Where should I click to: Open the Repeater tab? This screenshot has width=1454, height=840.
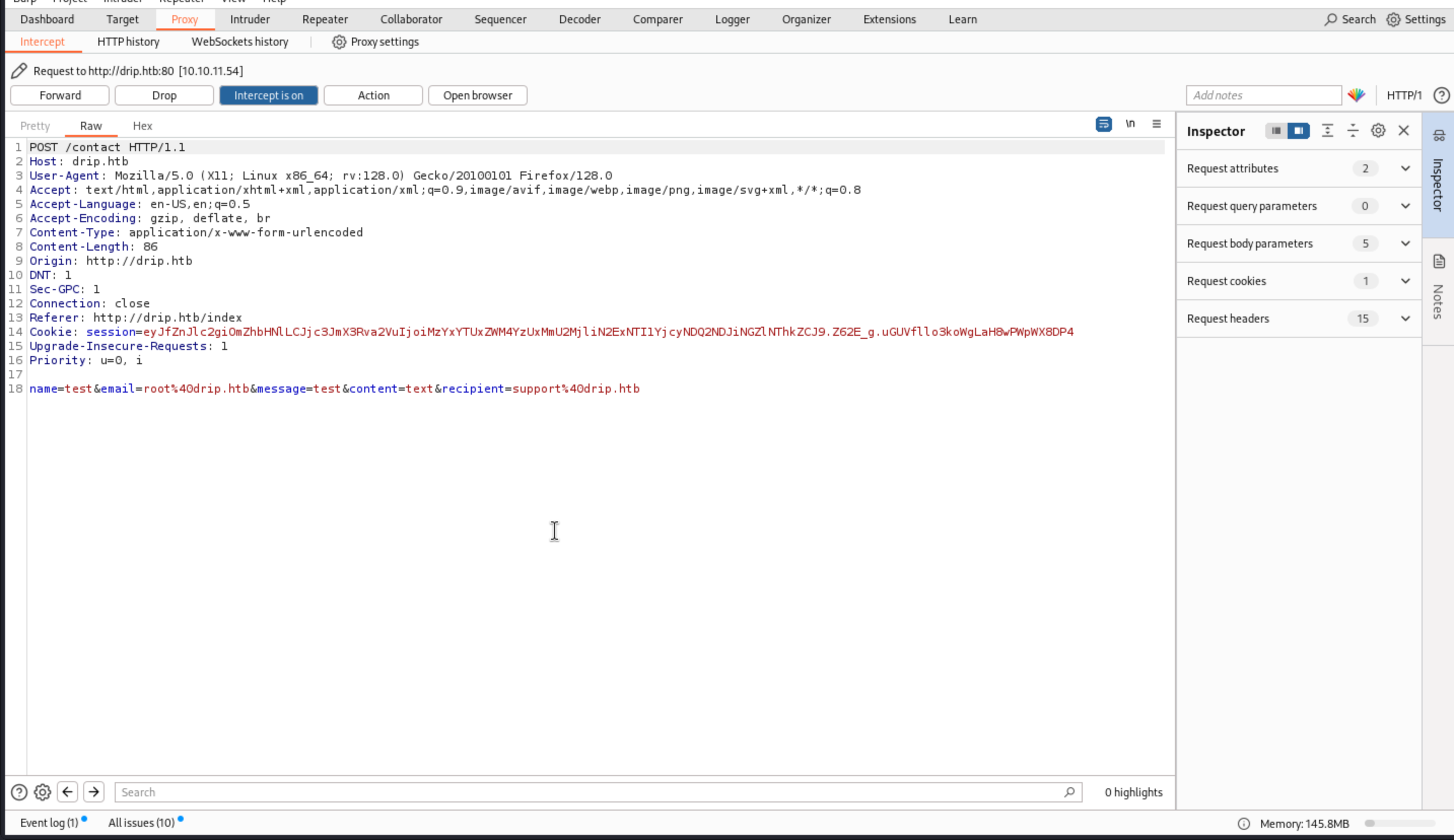click(x=325, y=20)
